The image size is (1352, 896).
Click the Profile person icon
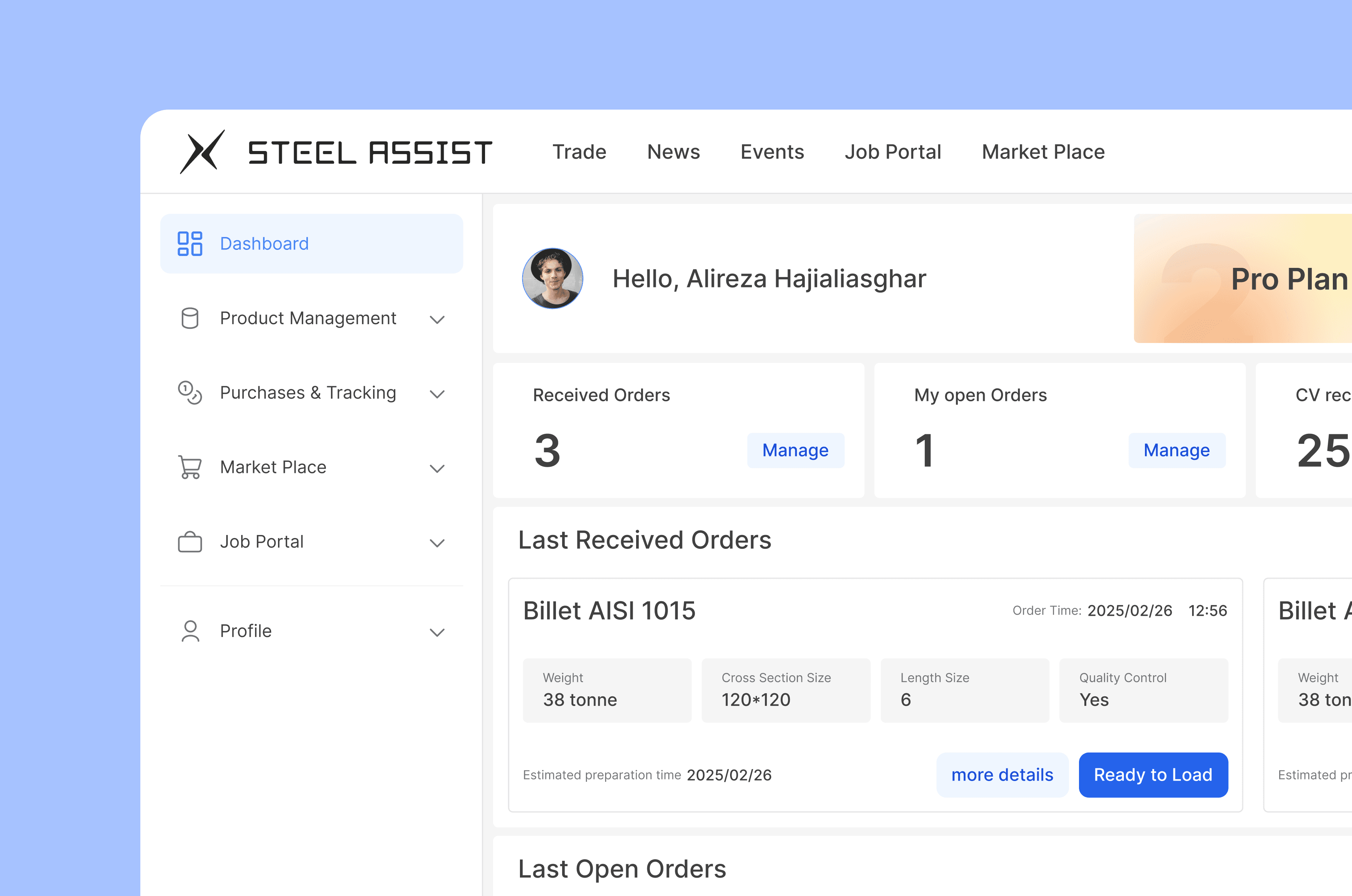[x=190, y=632]
